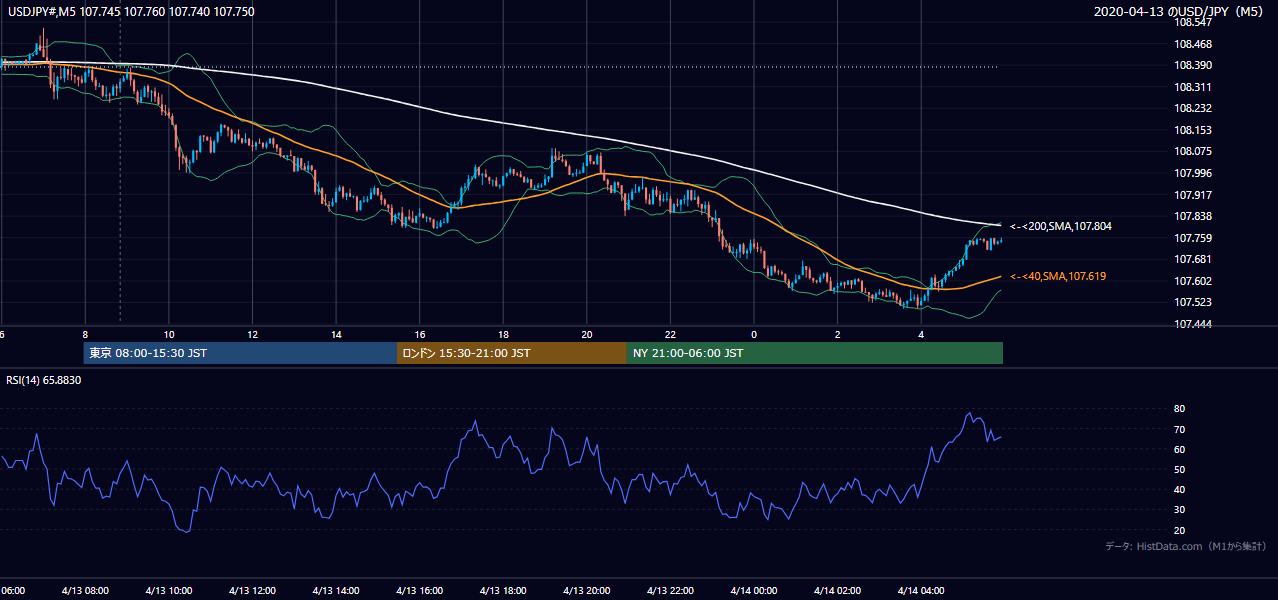Click the chart title '2020-04-13 のUSD/JPY (M5)'
This screenshot has width=1278, height=600.
tap(1179, 12)
